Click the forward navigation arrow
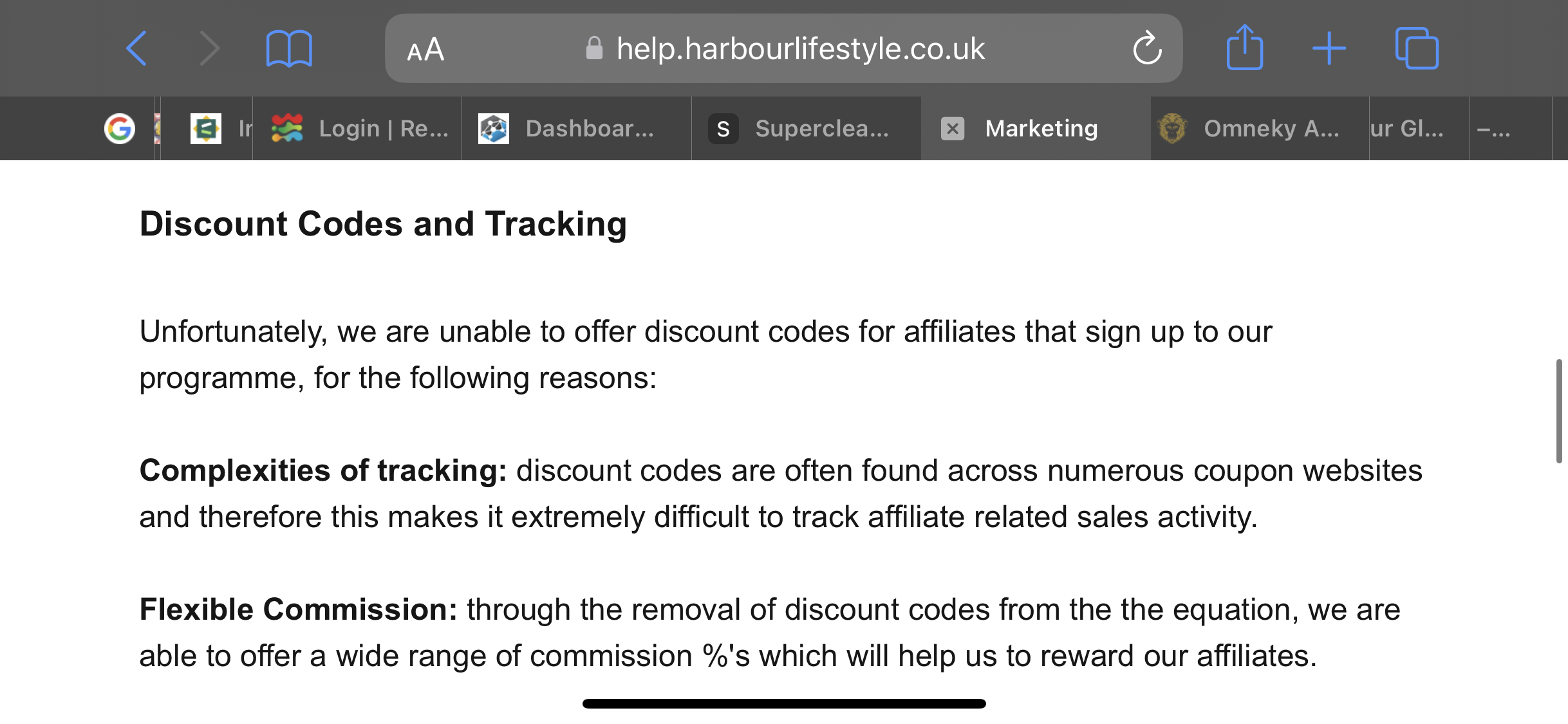 pos(209,48)
